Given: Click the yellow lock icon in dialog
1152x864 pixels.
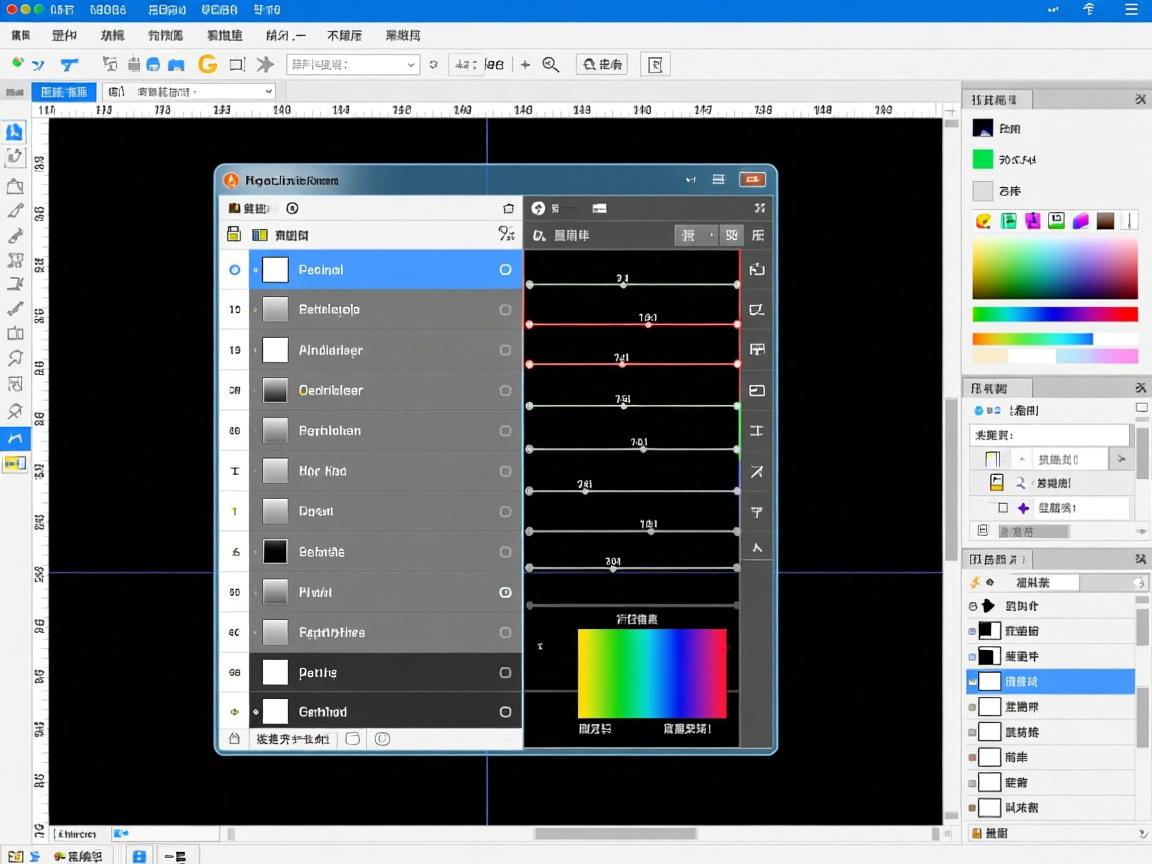Looking at the screenshot, I should coord(234,234).
